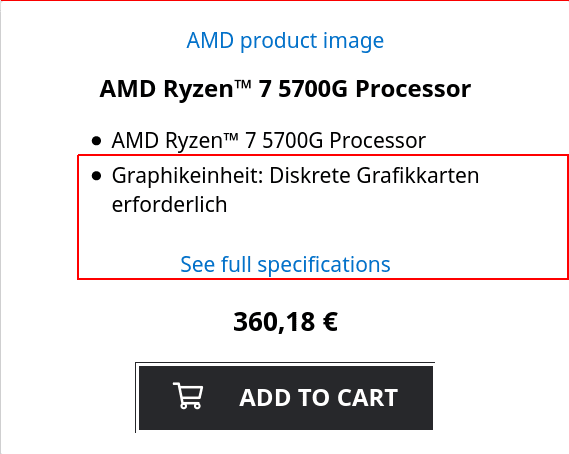Image resolution: width=569 pixels, height=454 pixels.
Task: Click the word erforderlich
Action: pyautogui.click(x=169, y=205)
